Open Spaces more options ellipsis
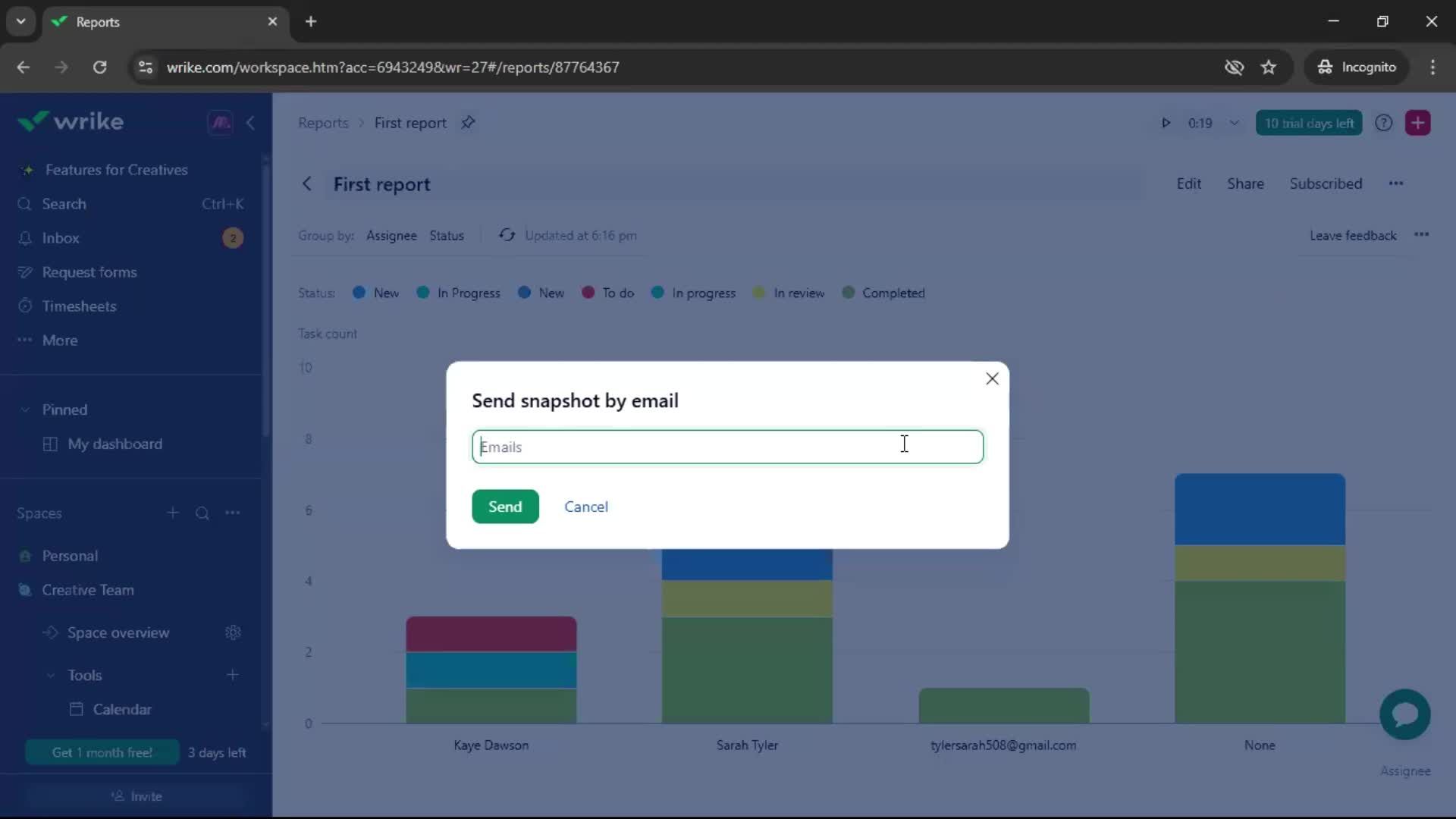This screenshot has width=1456, height=819. click(x=233, y=513)
